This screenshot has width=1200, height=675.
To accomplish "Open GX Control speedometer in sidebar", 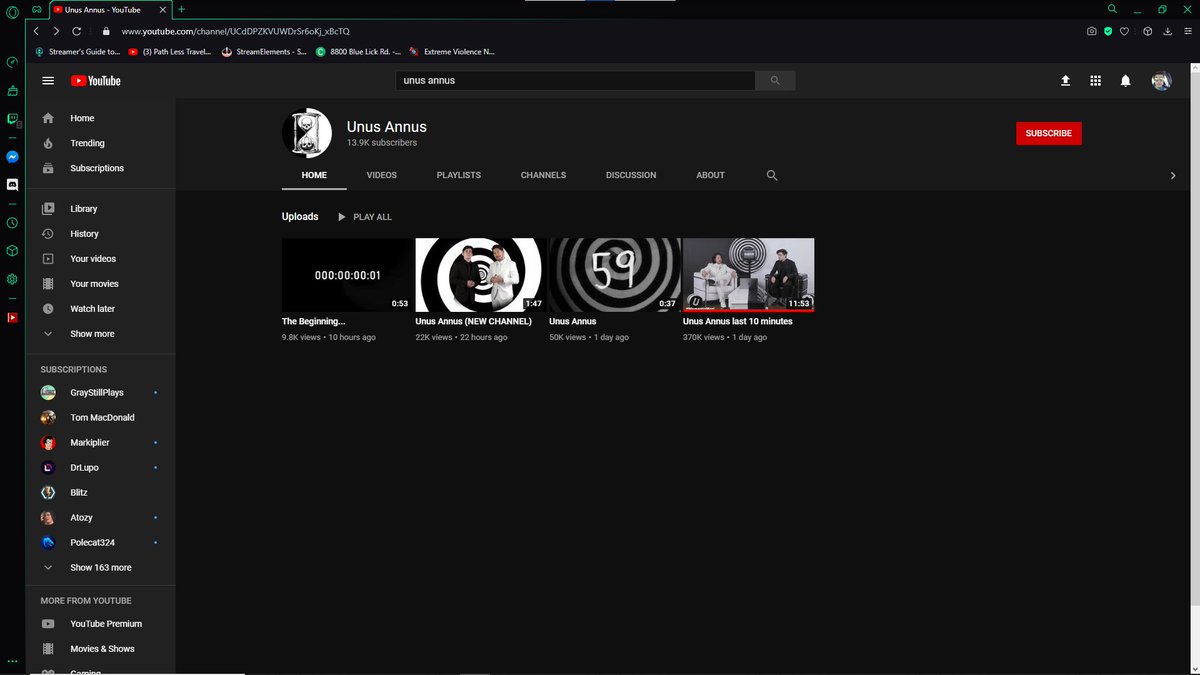I will pyautogui.click(x=12, y=62).
